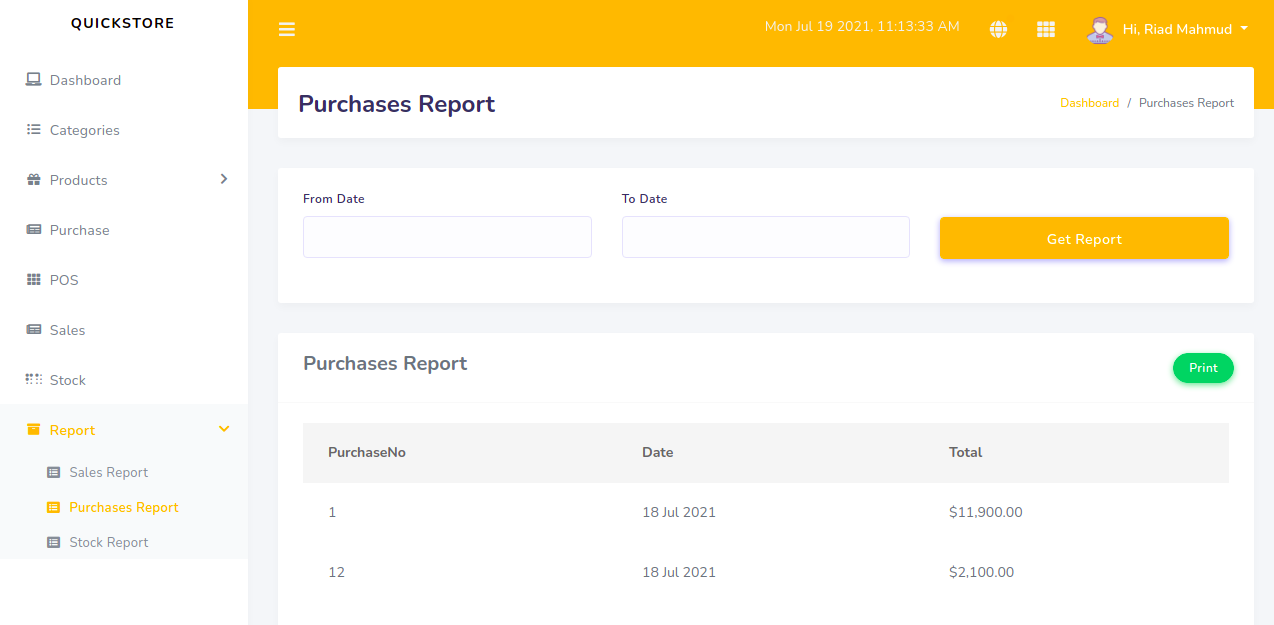The image size is (1274, 625).
Task: Click the Stock braille-style icon
Action: coord(33,380)
